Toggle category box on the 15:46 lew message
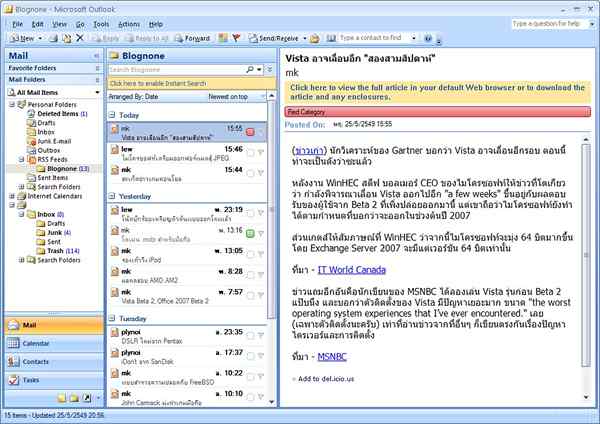600x424 pixels. 250,153
